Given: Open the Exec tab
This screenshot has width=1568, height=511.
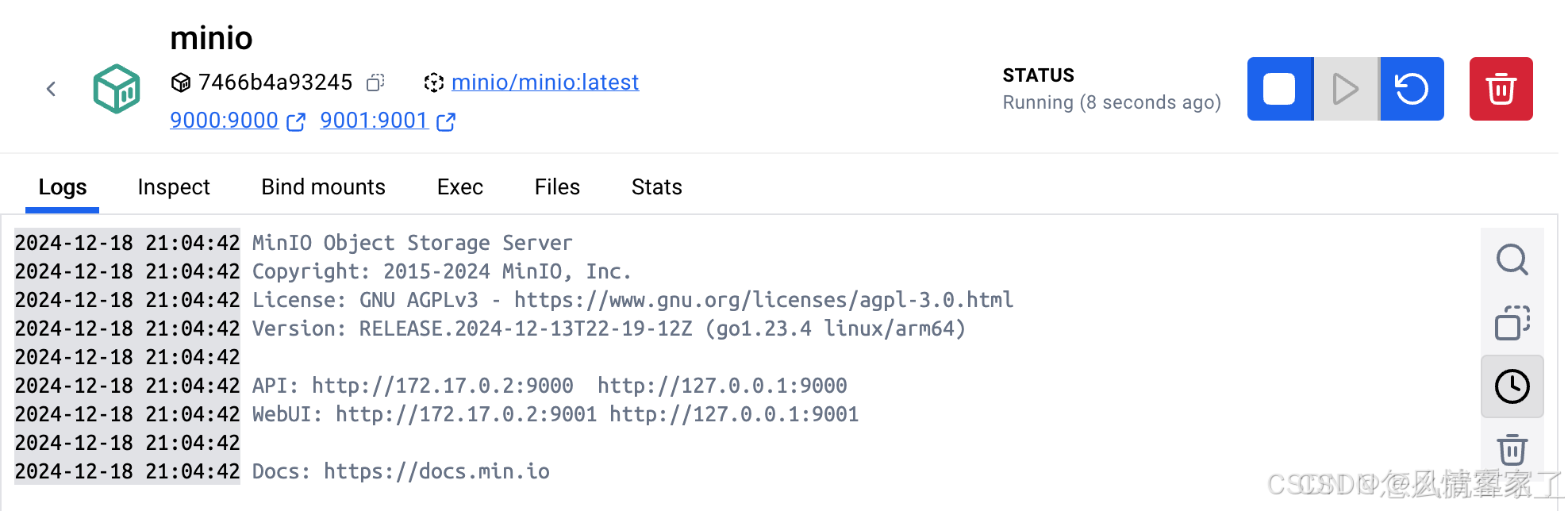Looking at the screenshot, I should tap(459, 187).
